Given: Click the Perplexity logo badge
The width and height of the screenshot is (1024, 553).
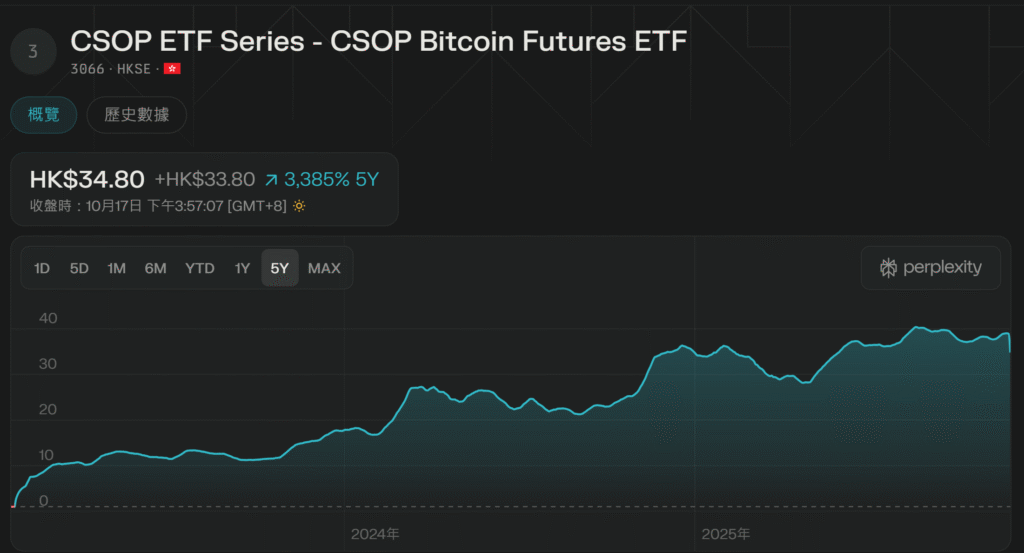Looking at the screenshot, I should pyautogui.click(x=930, y=268).
